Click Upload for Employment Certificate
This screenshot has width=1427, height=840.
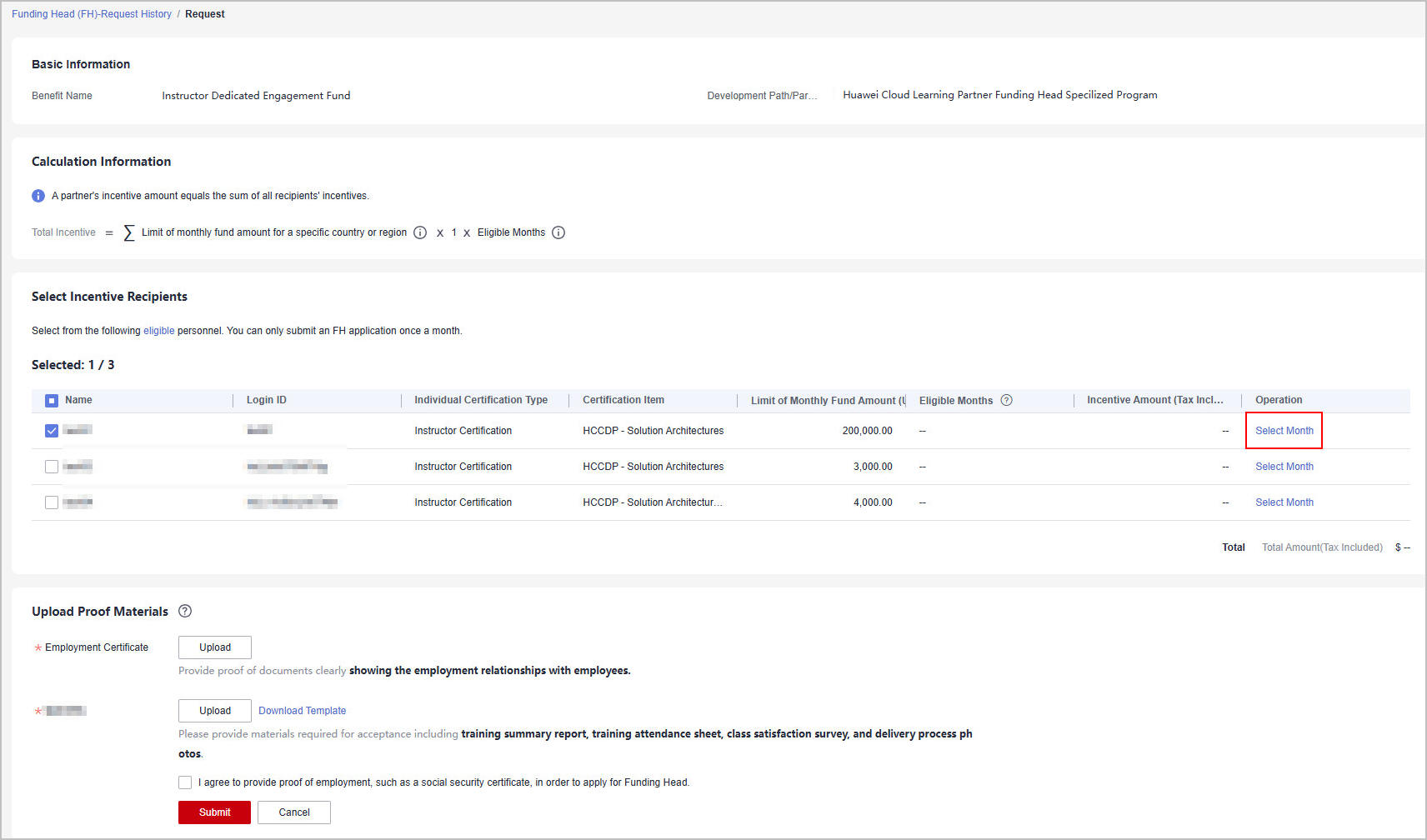215,647
